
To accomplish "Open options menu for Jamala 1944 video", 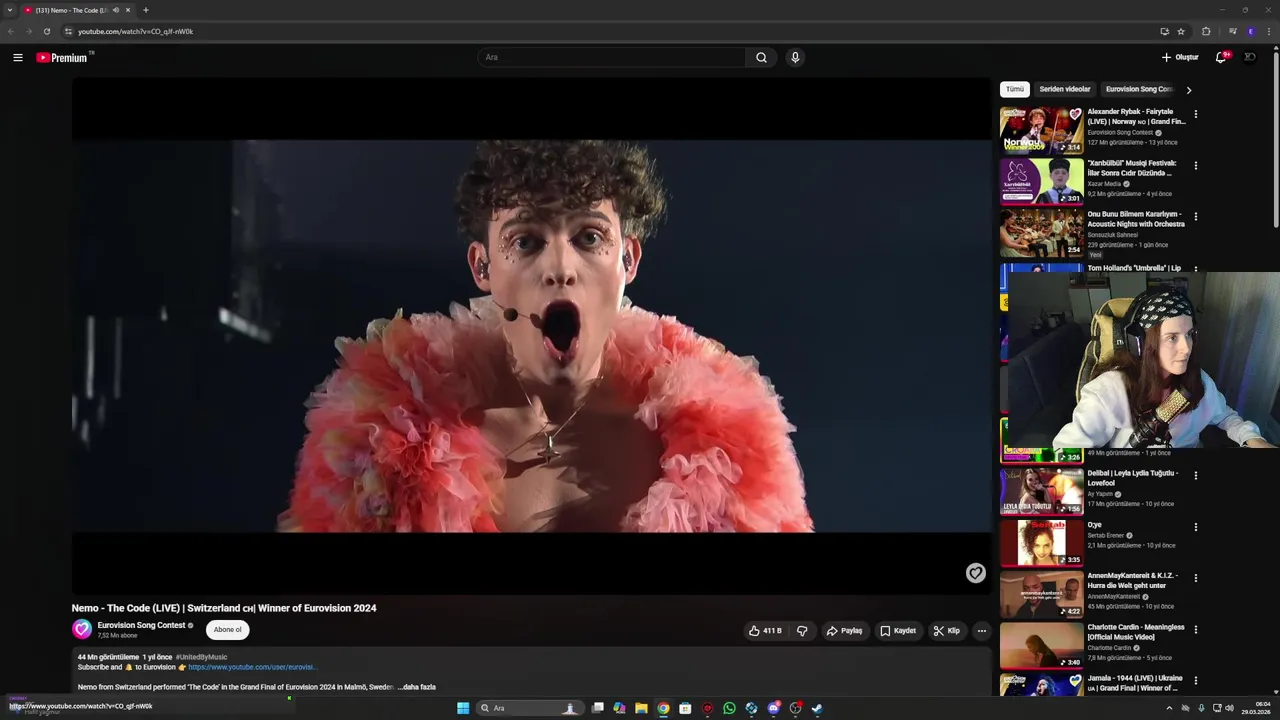I will pos(1195,681).
